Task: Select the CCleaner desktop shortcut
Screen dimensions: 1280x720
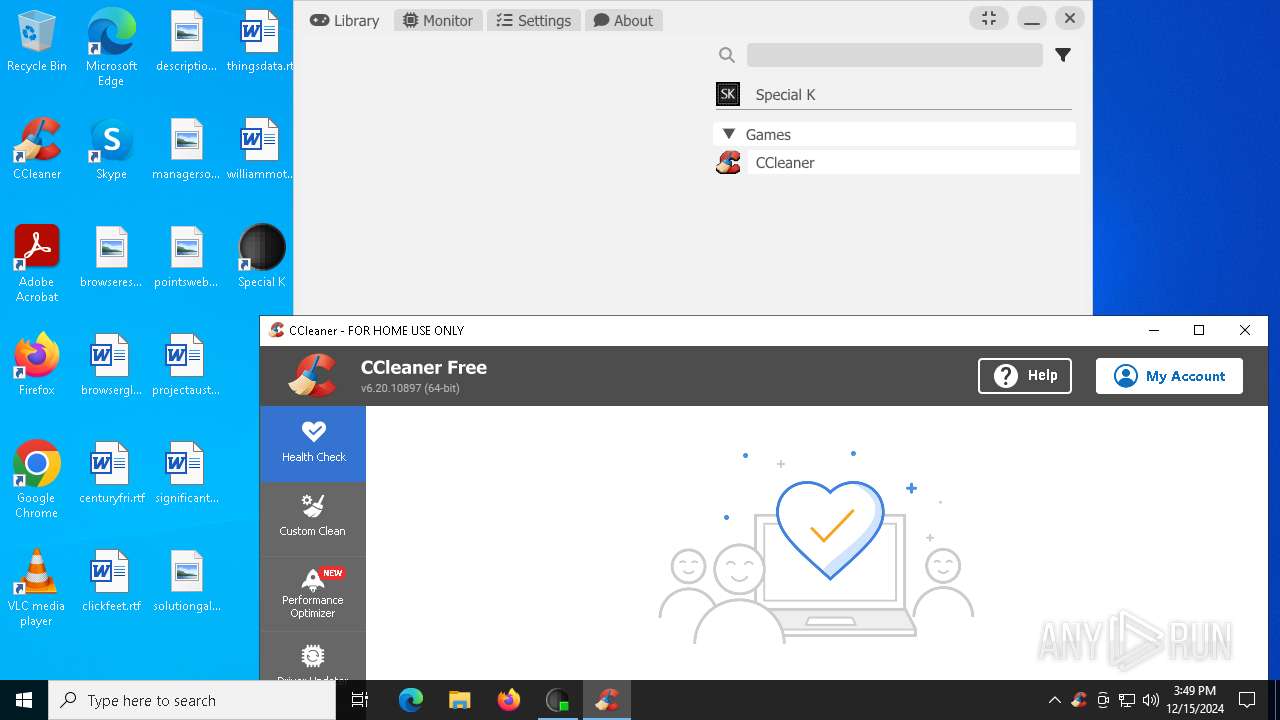Action: (37, 149)
